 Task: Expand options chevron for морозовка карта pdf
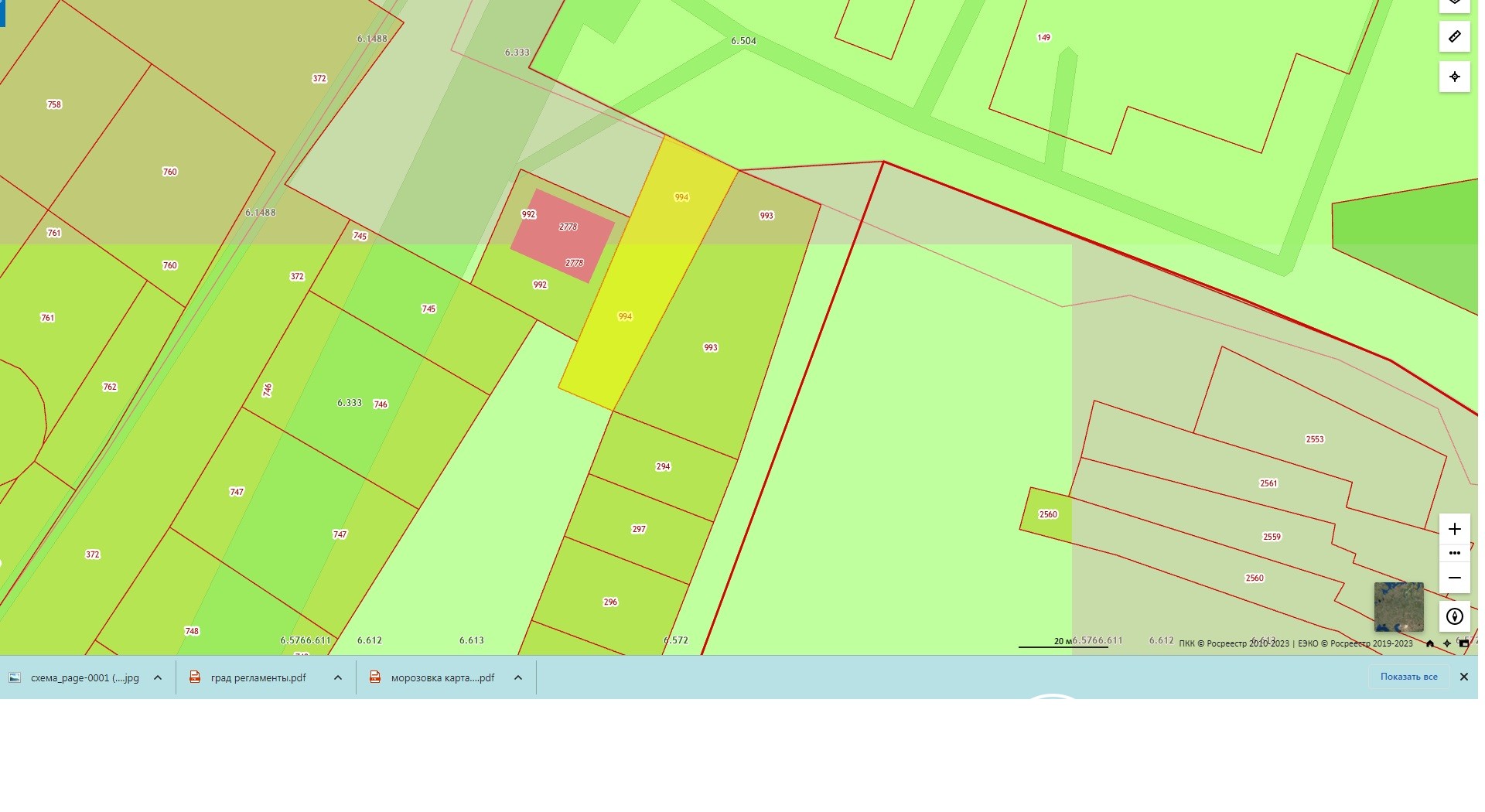click(518, 677)
